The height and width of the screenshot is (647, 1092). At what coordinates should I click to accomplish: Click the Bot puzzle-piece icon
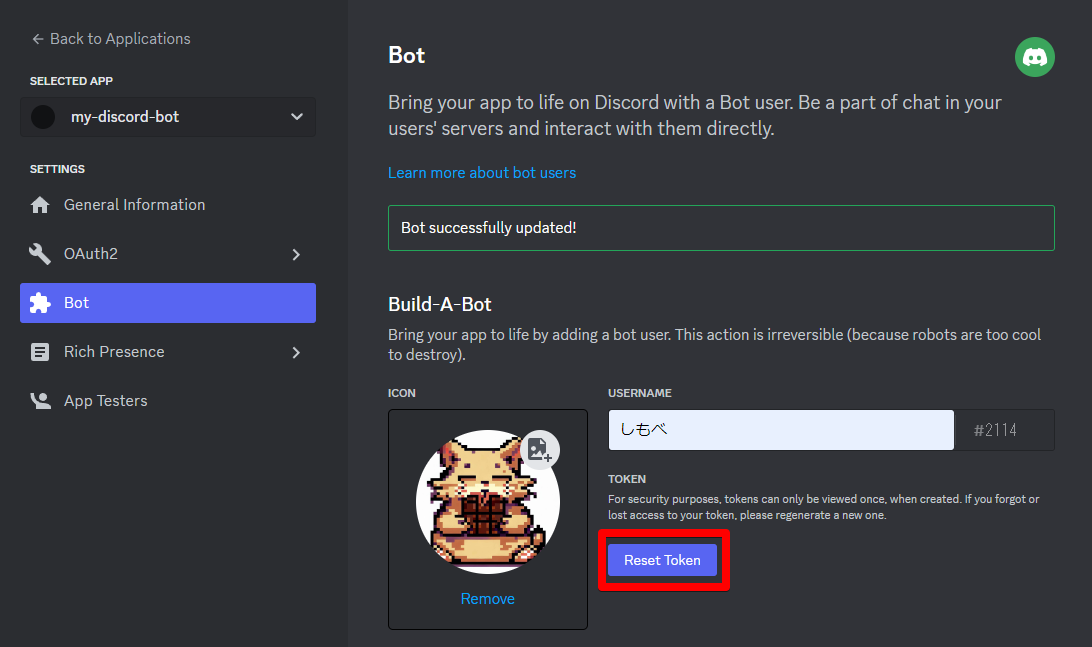(40, 302)
